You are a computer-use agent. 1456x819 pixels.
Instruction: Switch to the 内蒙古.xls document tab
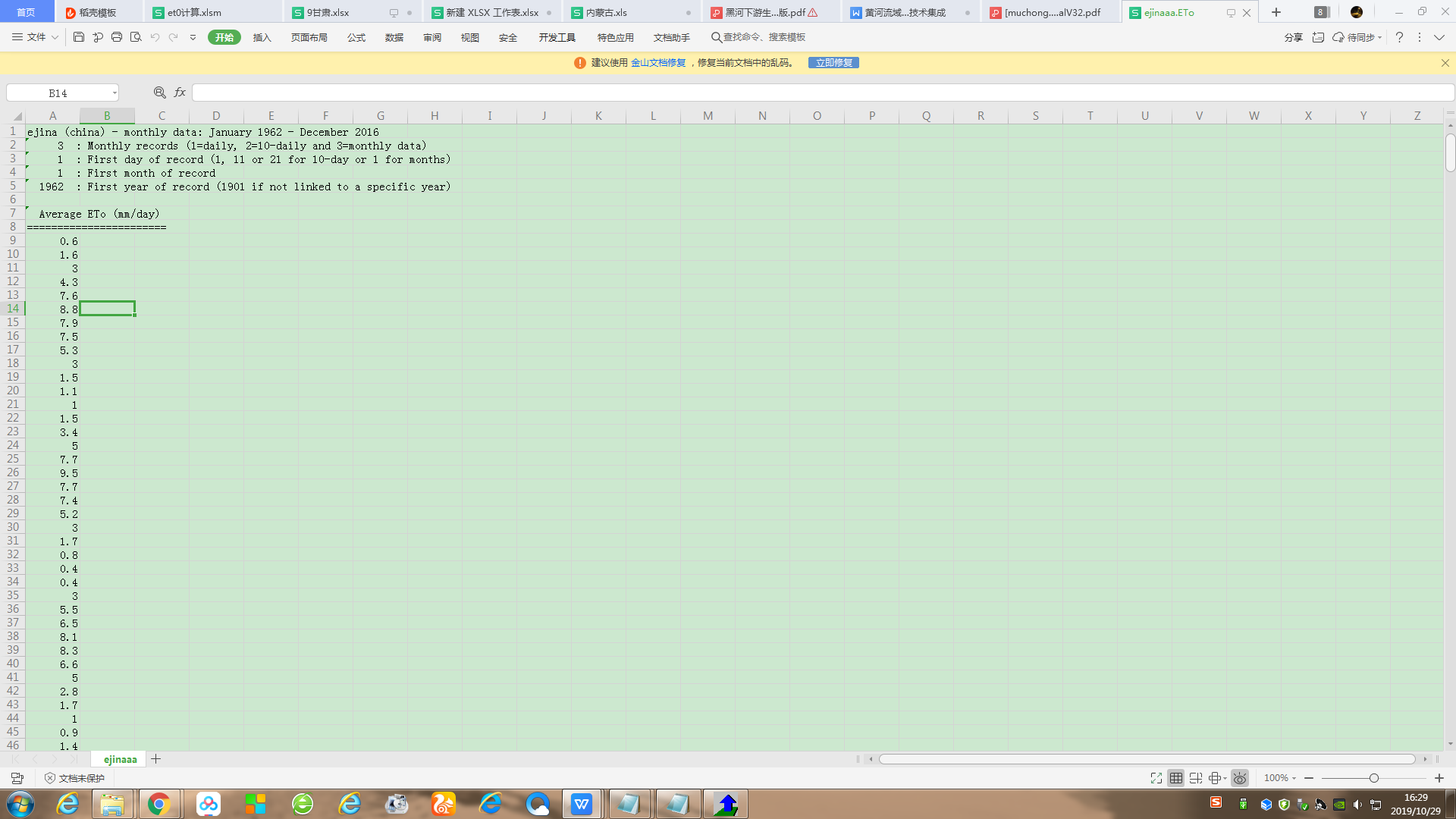pos(607,12)
